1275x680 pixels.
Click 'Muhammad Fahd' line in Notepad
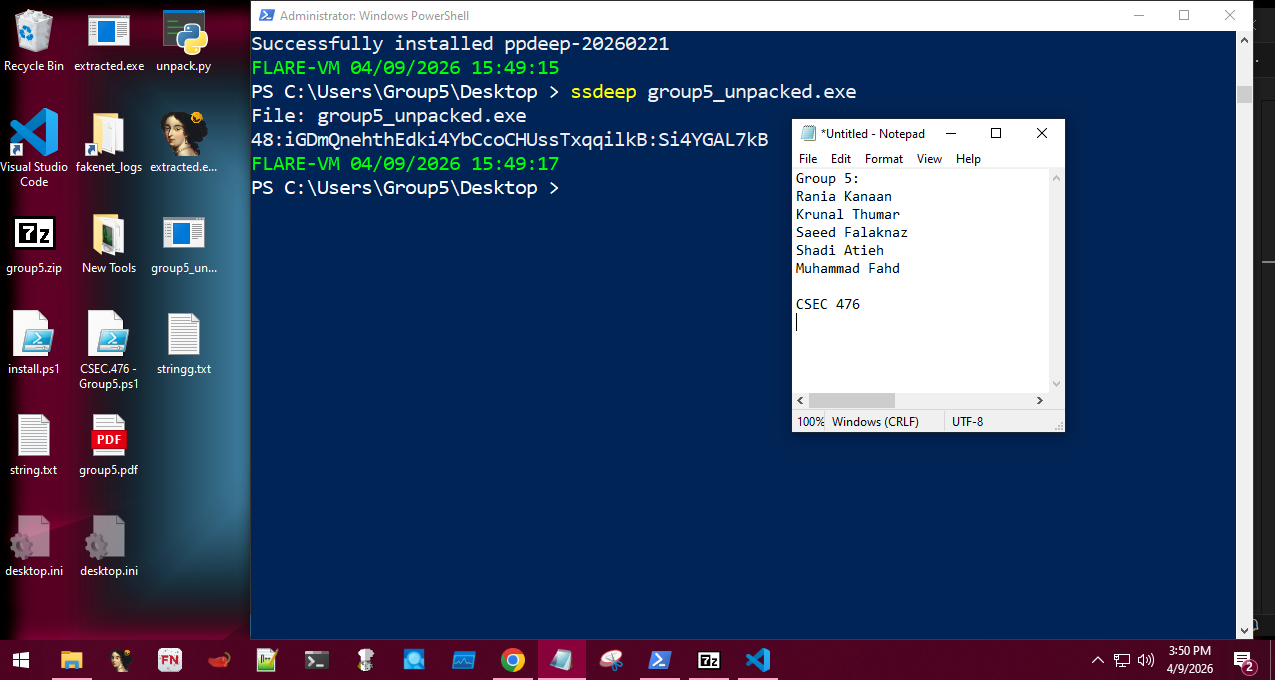pyautogui.click(x=848, y=268)
